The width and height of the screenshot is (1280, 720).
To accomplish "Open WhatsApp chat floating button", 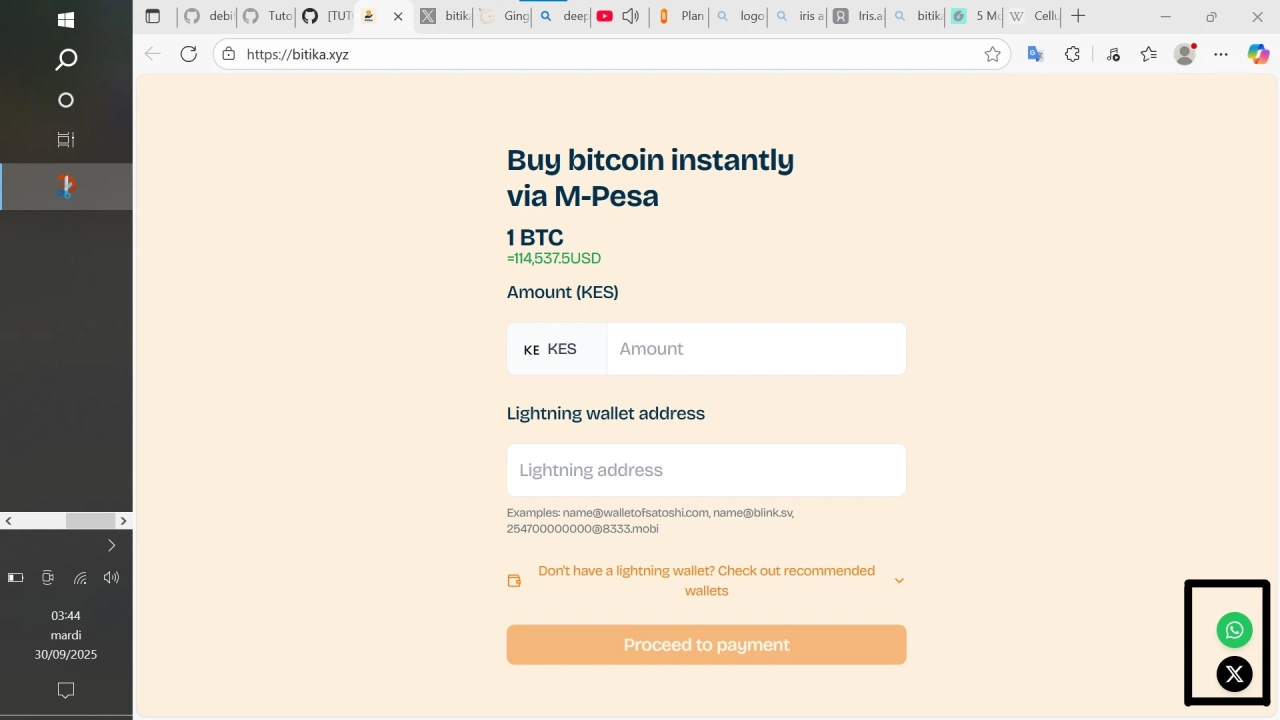I will coord(1234,630).
